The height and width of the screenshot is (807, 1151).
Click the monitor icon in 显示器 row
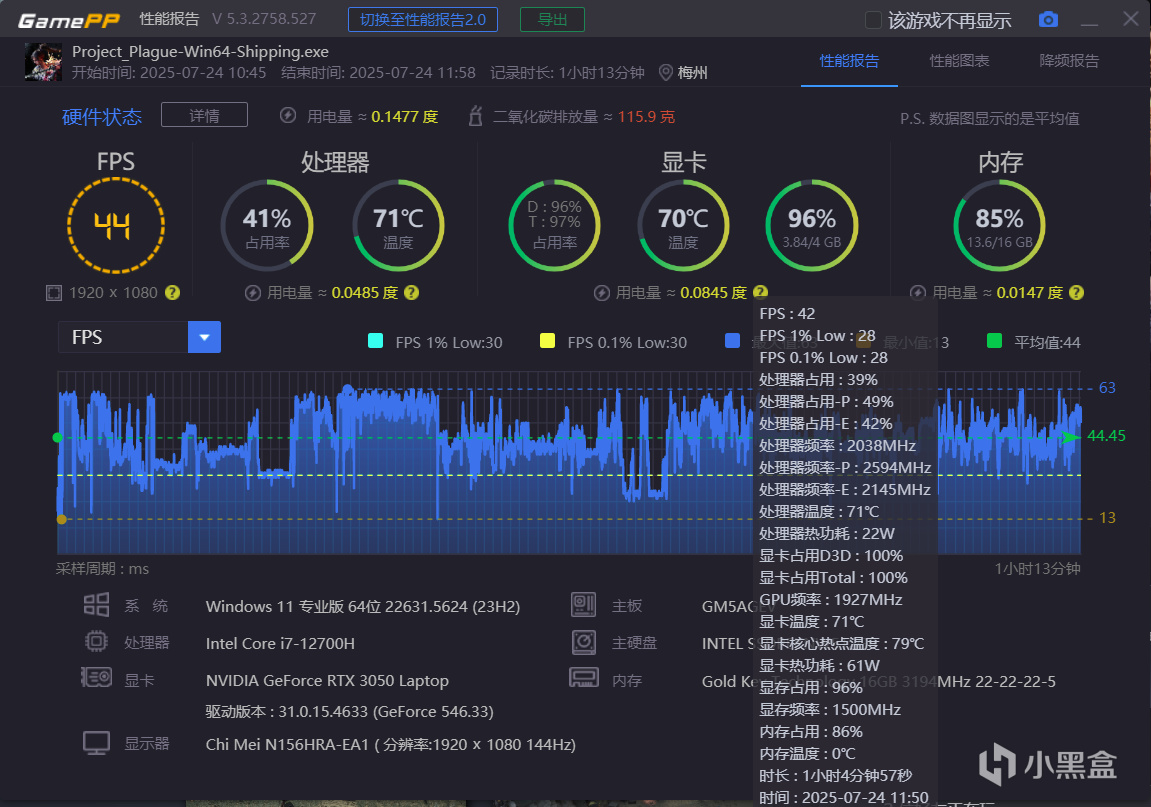96,743
